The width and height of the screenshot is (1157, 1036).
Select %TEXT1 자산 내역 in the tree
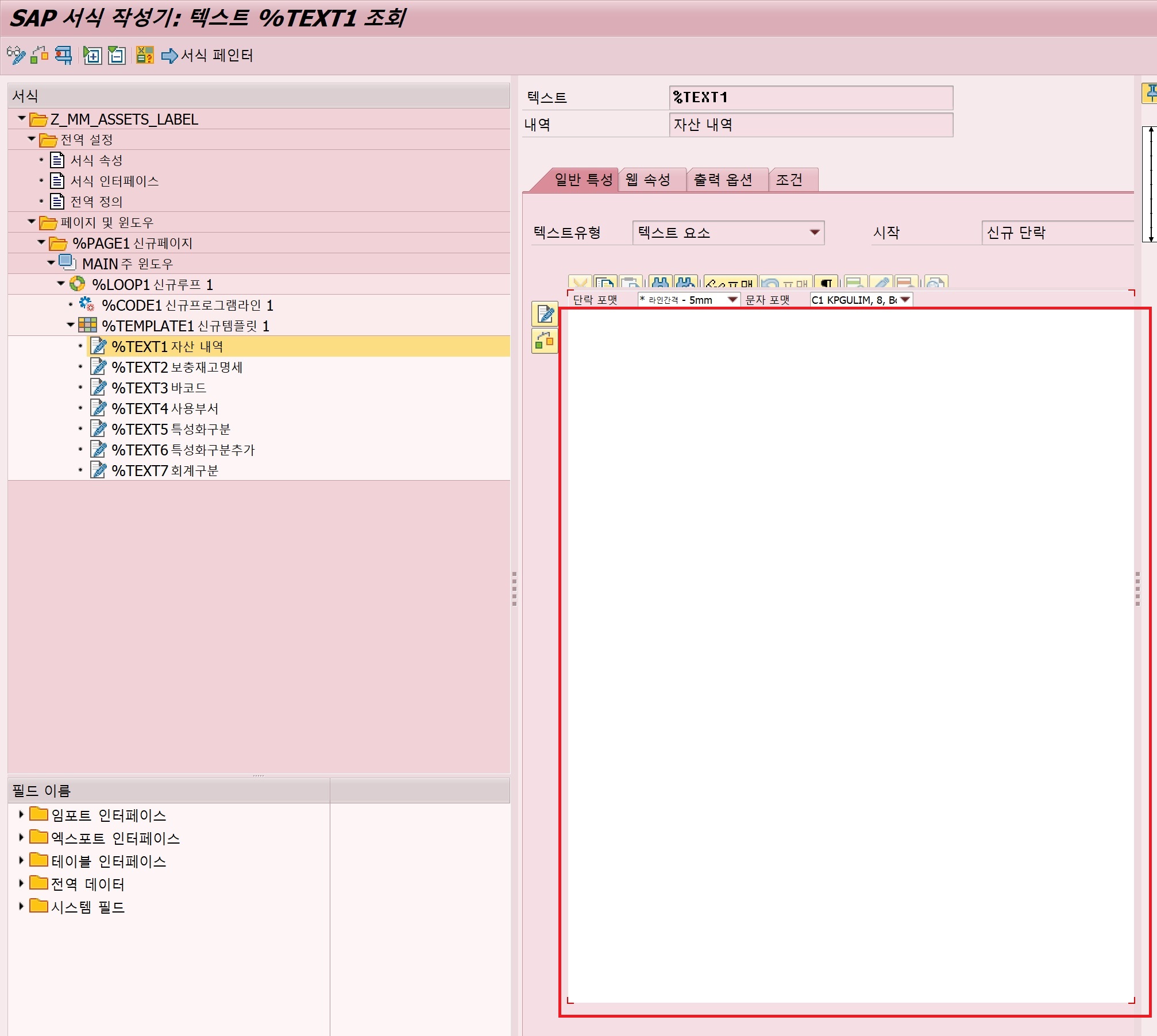[x=167, y=347]
